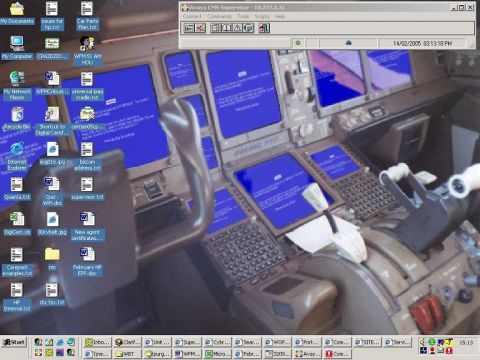
Task: Select the 'bizcom address.txt' desktop file
Action: click(87, 157)
